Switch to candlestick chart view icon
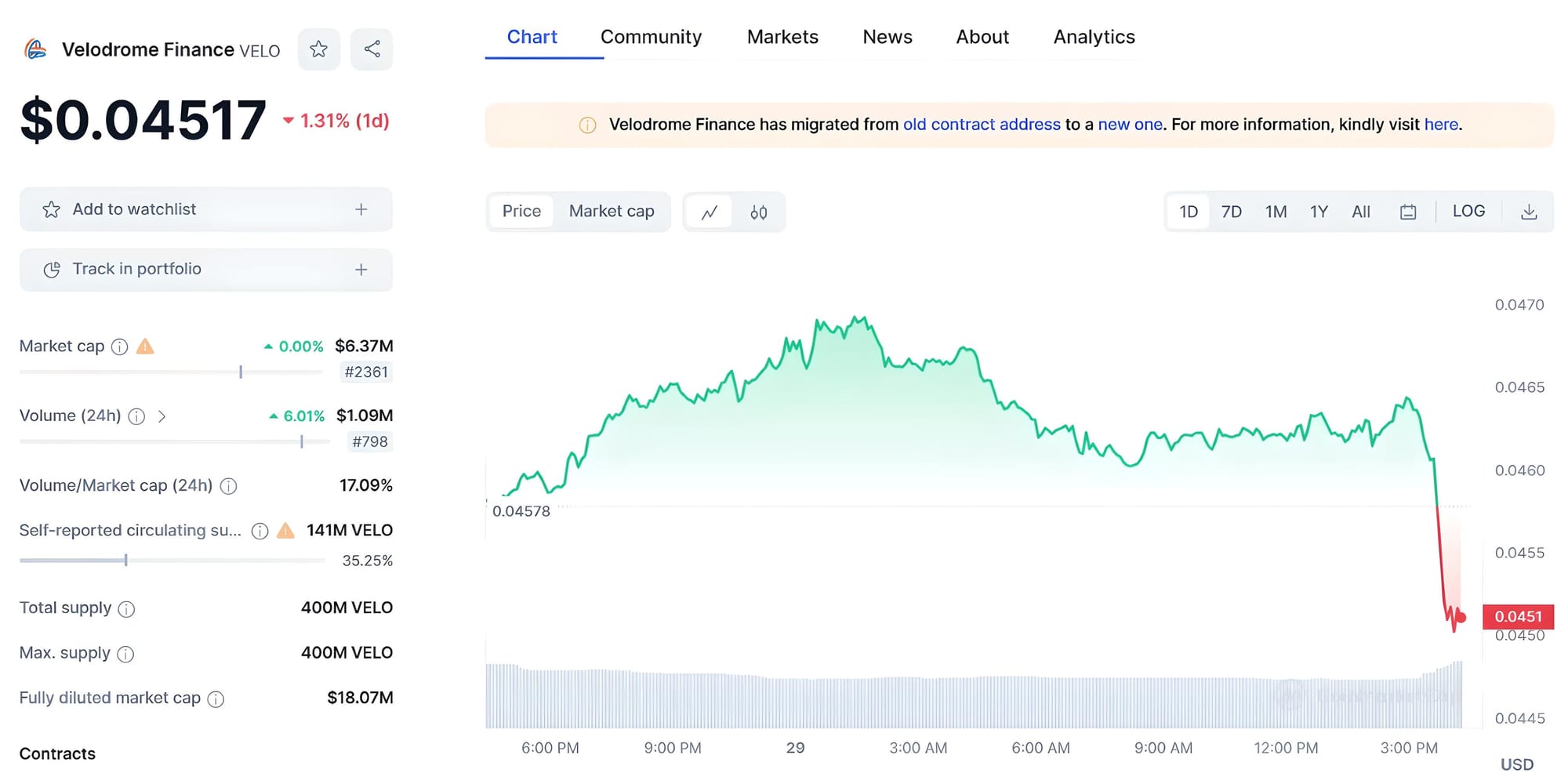 click(758, 212)
